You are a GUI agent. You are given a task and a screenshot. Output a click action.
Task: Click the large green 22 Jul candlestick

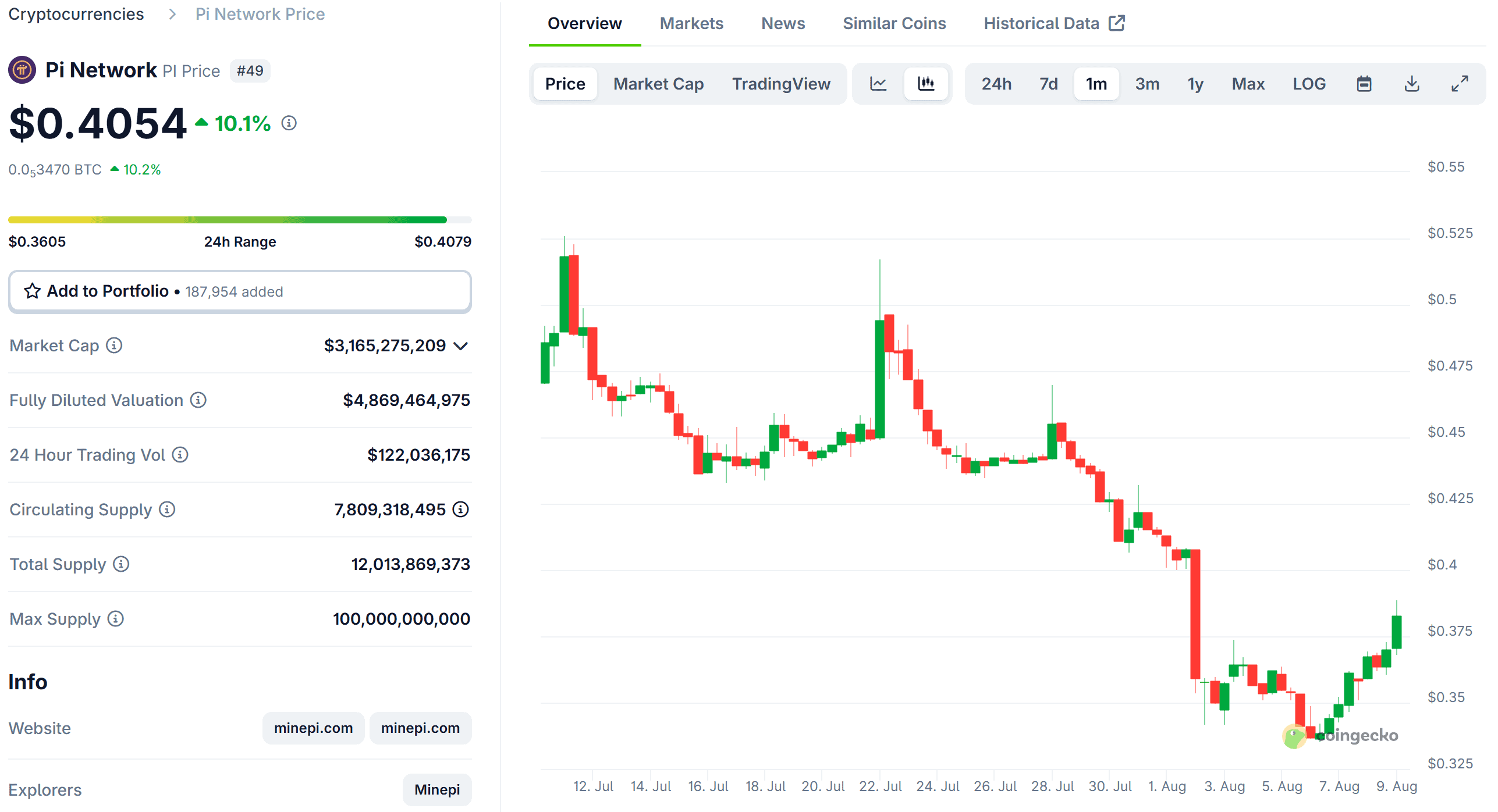(879, 379)
